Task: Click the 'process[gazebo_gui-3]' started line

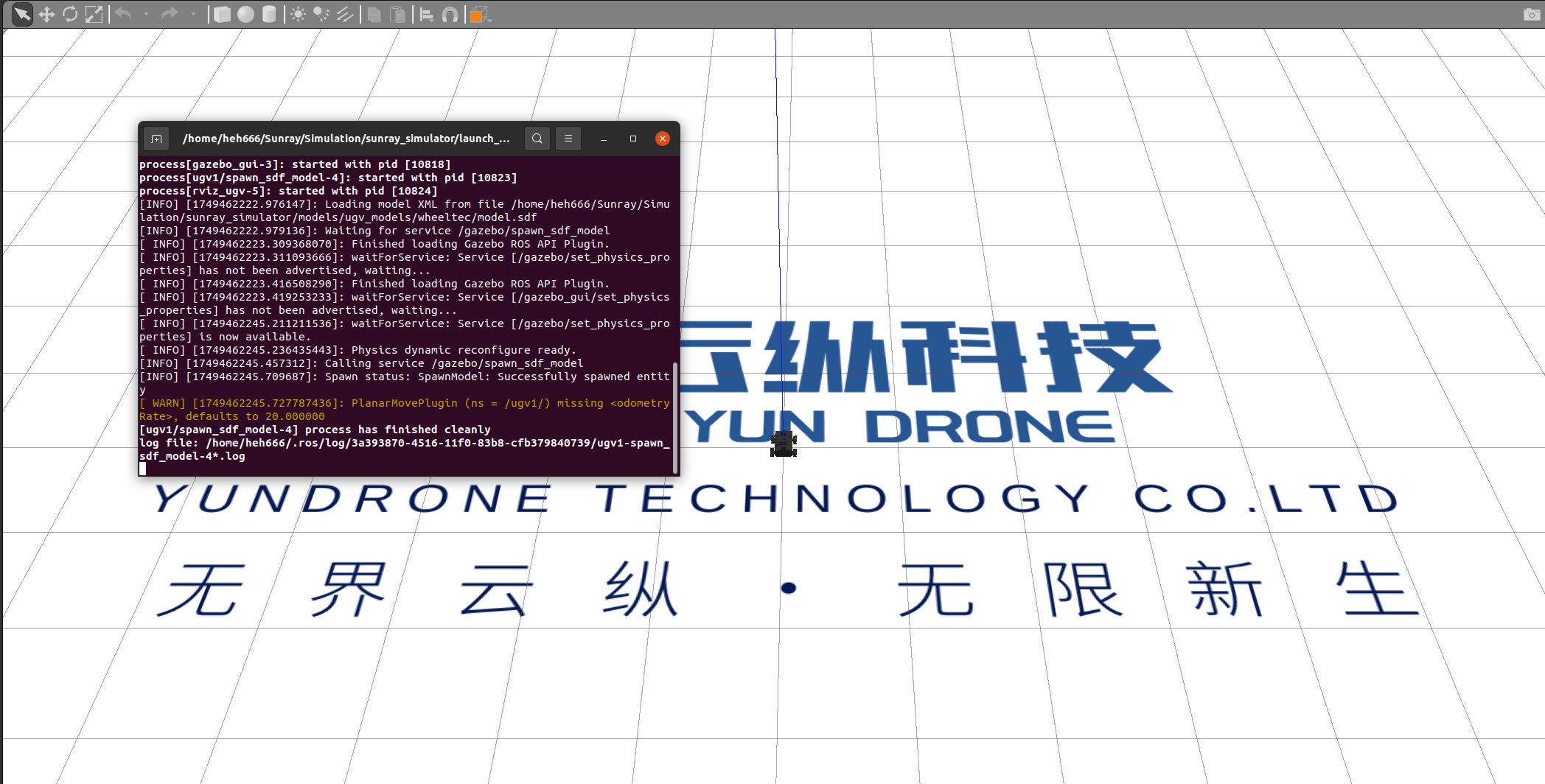Action: pos(295,164)
